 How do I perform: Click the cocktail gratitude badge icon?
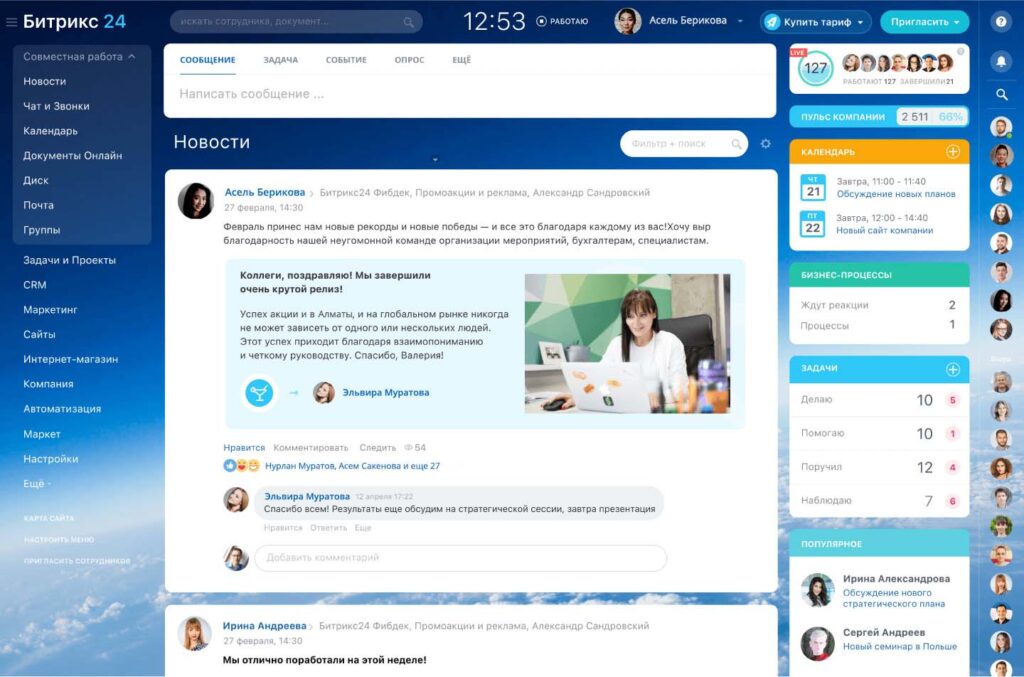pyautogui.click(x=259, y=393)
